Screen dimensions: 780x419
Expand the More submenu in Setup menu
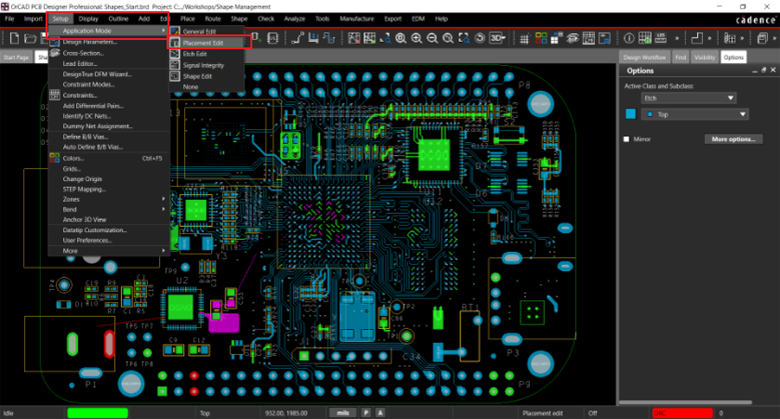coord(108,251)
